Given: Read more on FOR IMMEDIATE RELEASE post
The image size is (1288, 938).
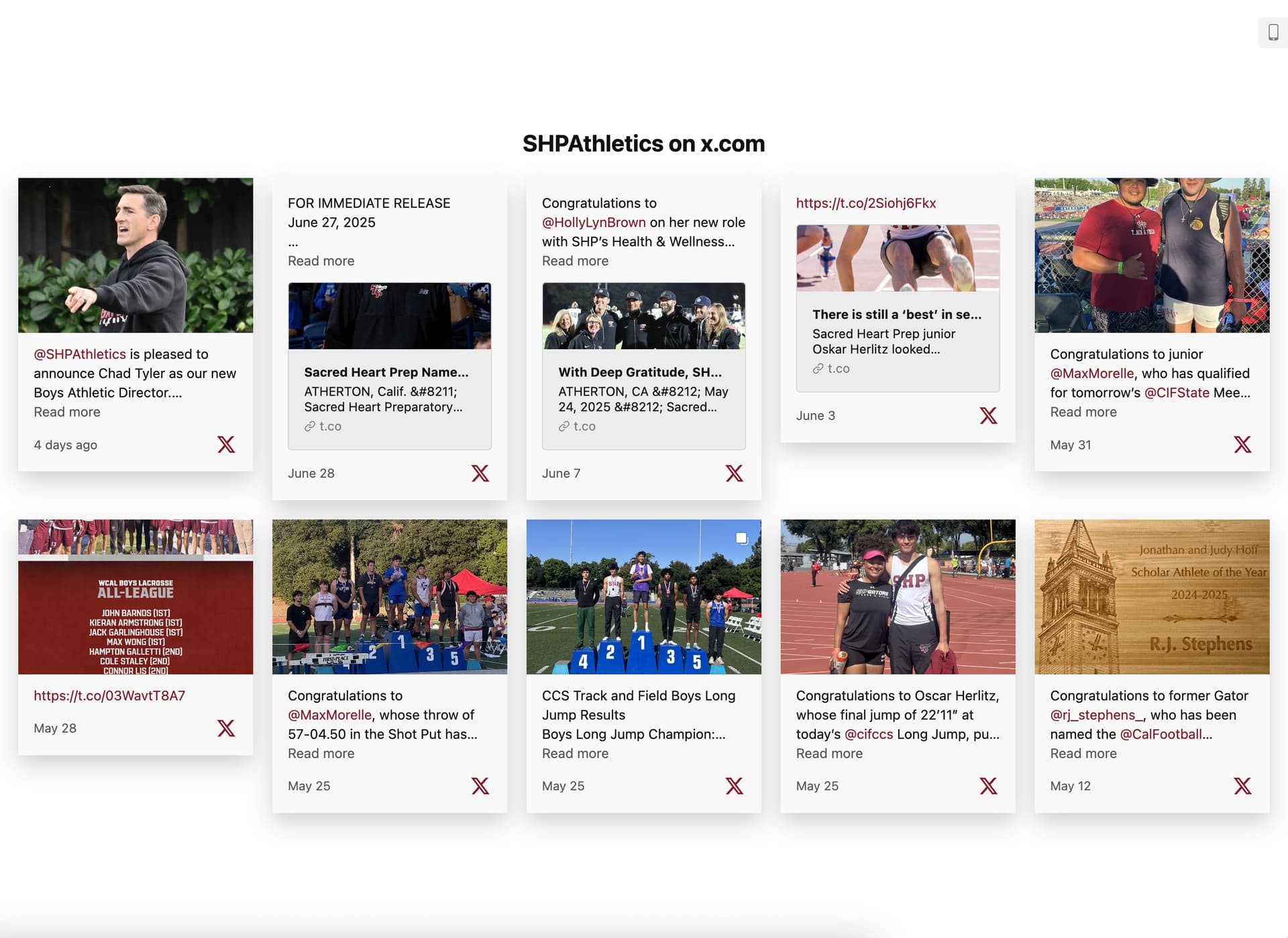Looking at the screenshot, I should 321,261.
